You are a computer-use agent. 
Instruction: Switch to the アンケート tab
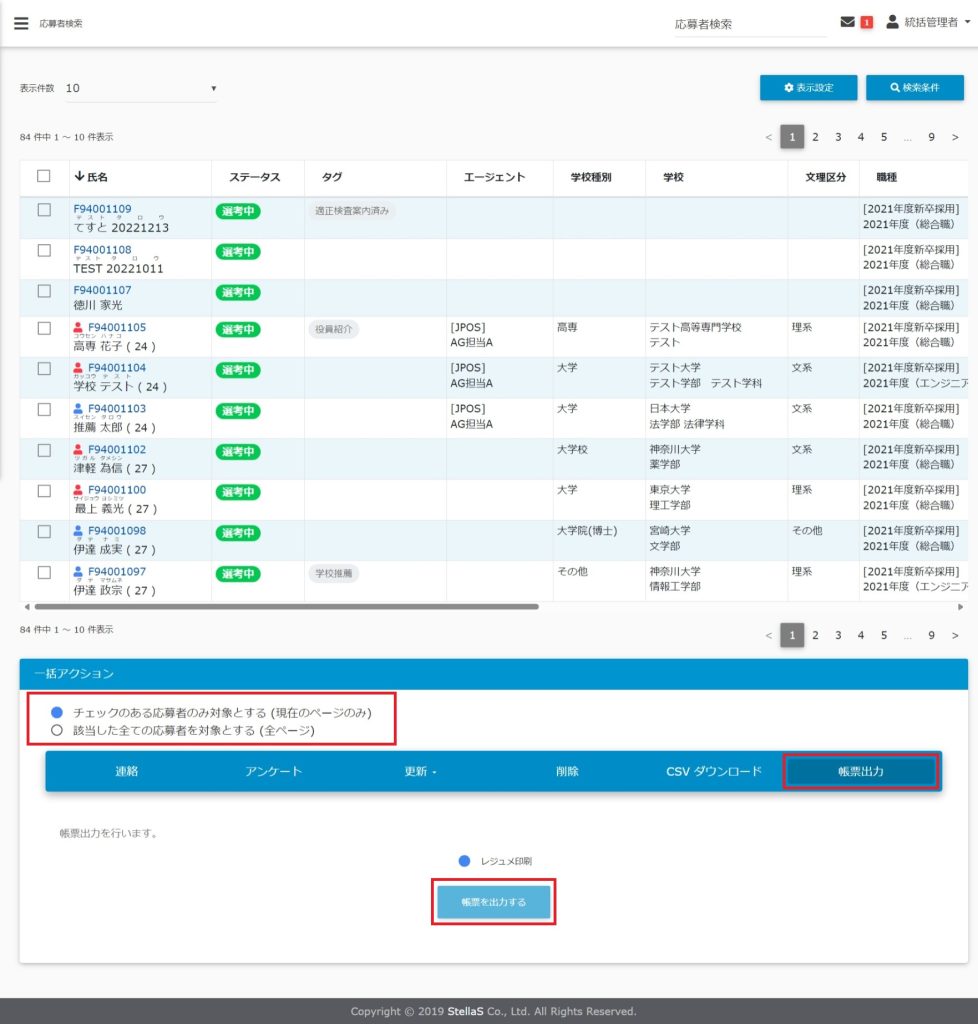tap(273, 772)
